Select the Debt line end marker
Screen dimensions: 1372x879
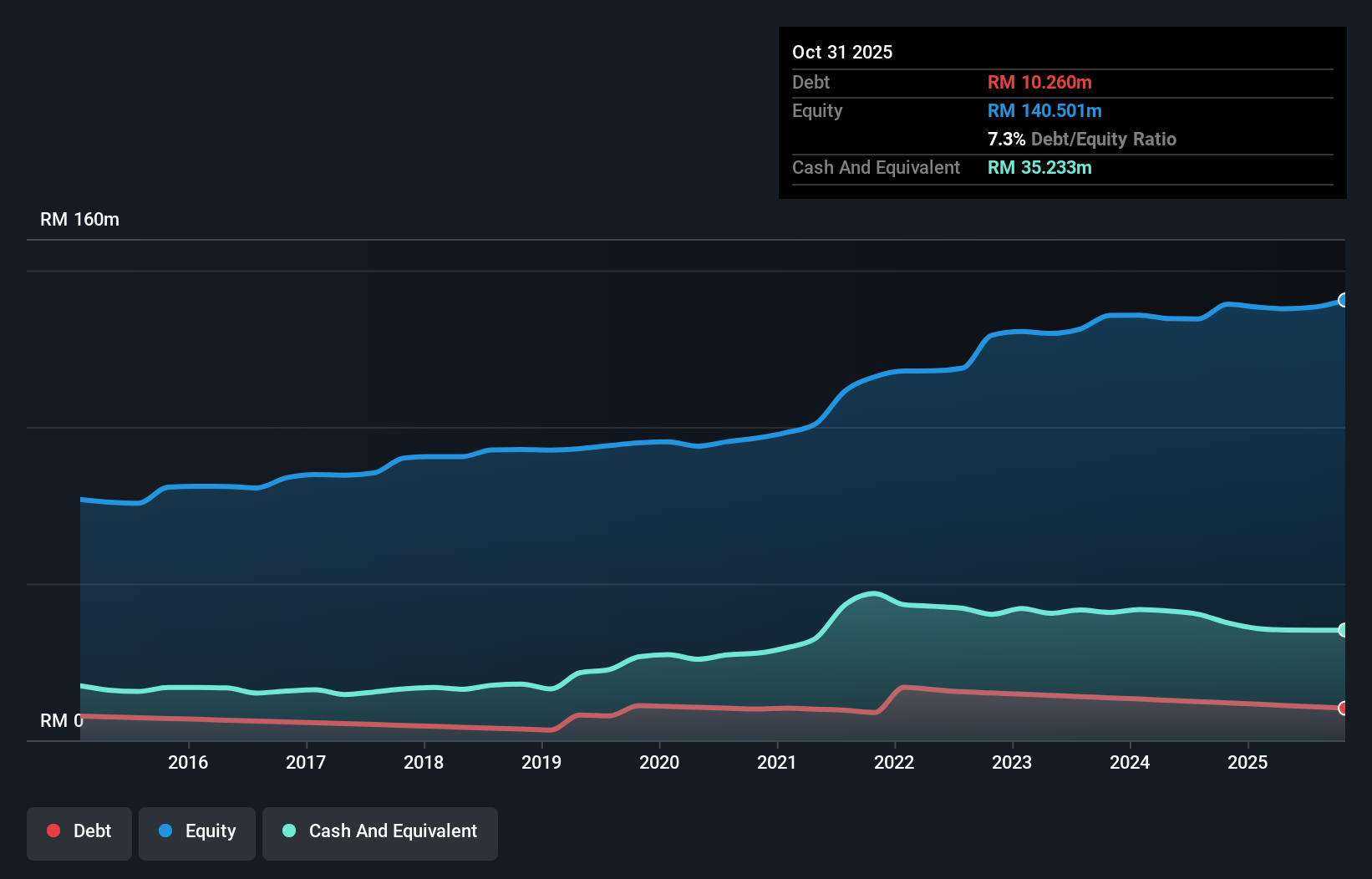tap(1344, 708)
